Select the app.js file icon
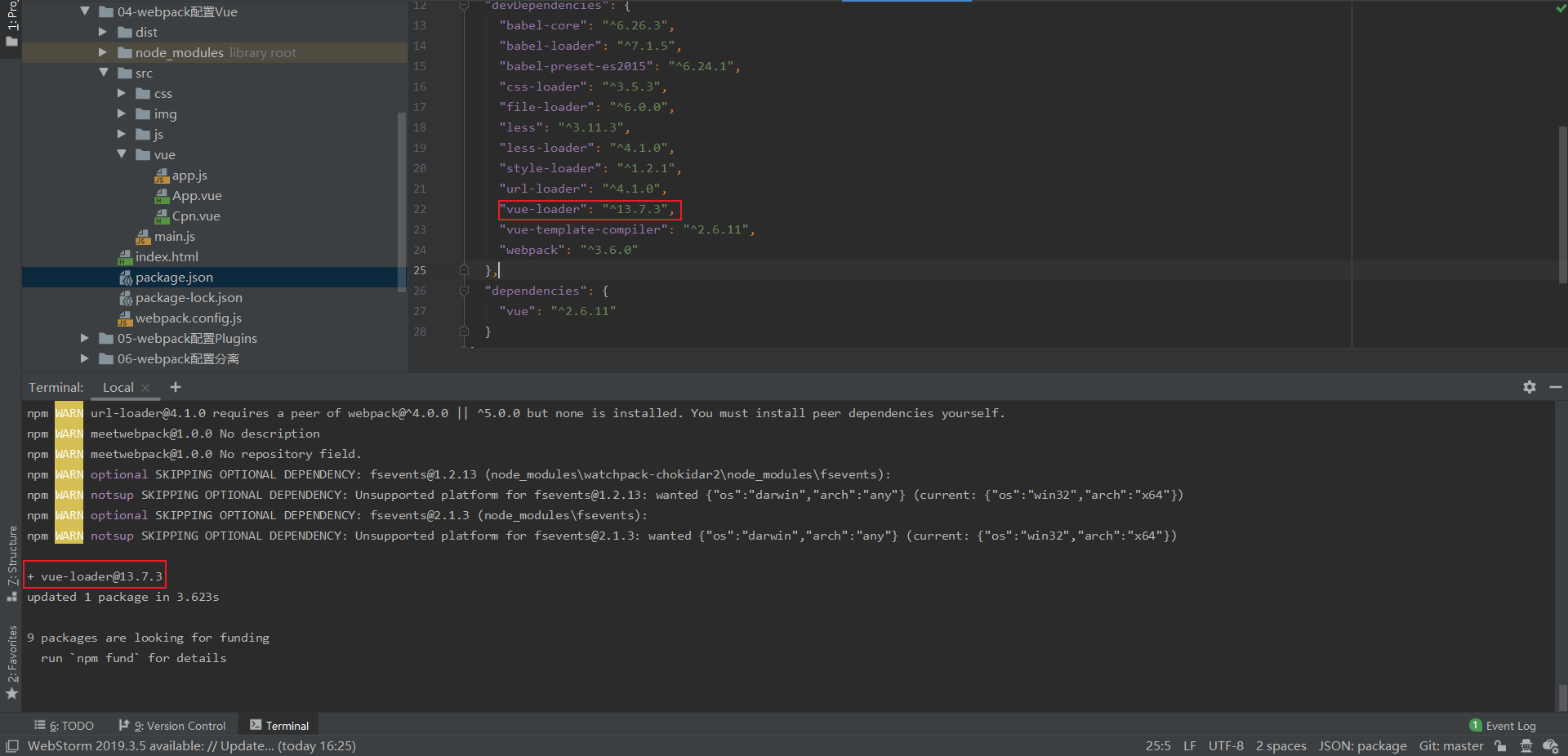Screen dimensions: 1568x756 [x=162, y=176]
